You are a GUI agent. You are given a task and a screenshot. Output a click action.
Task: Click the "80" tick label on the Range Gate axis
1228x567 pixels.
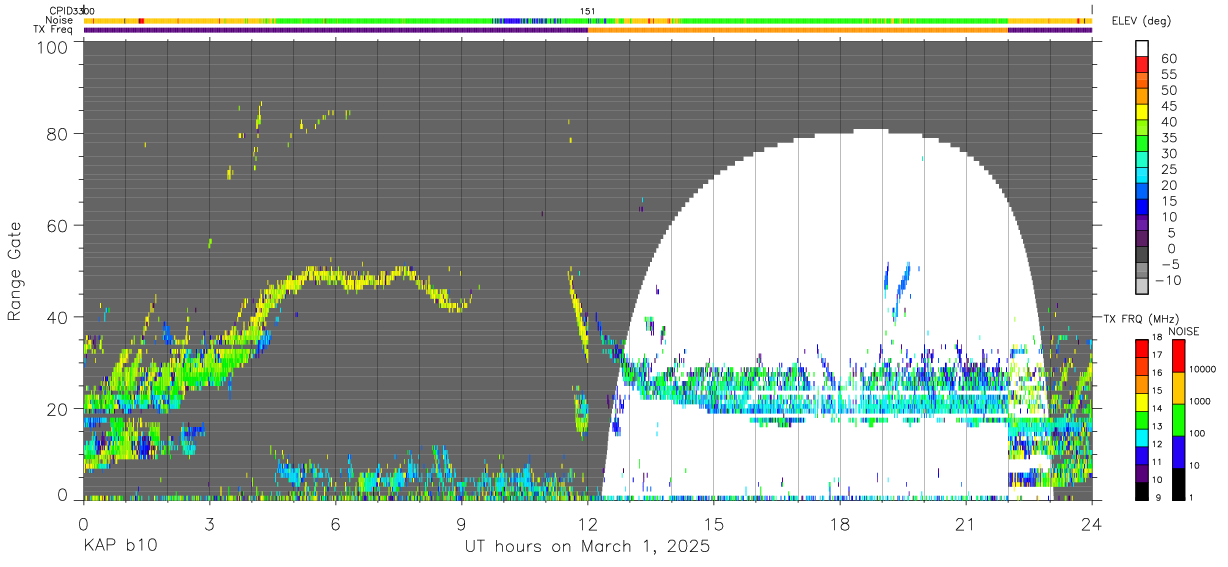click(57, 133)
